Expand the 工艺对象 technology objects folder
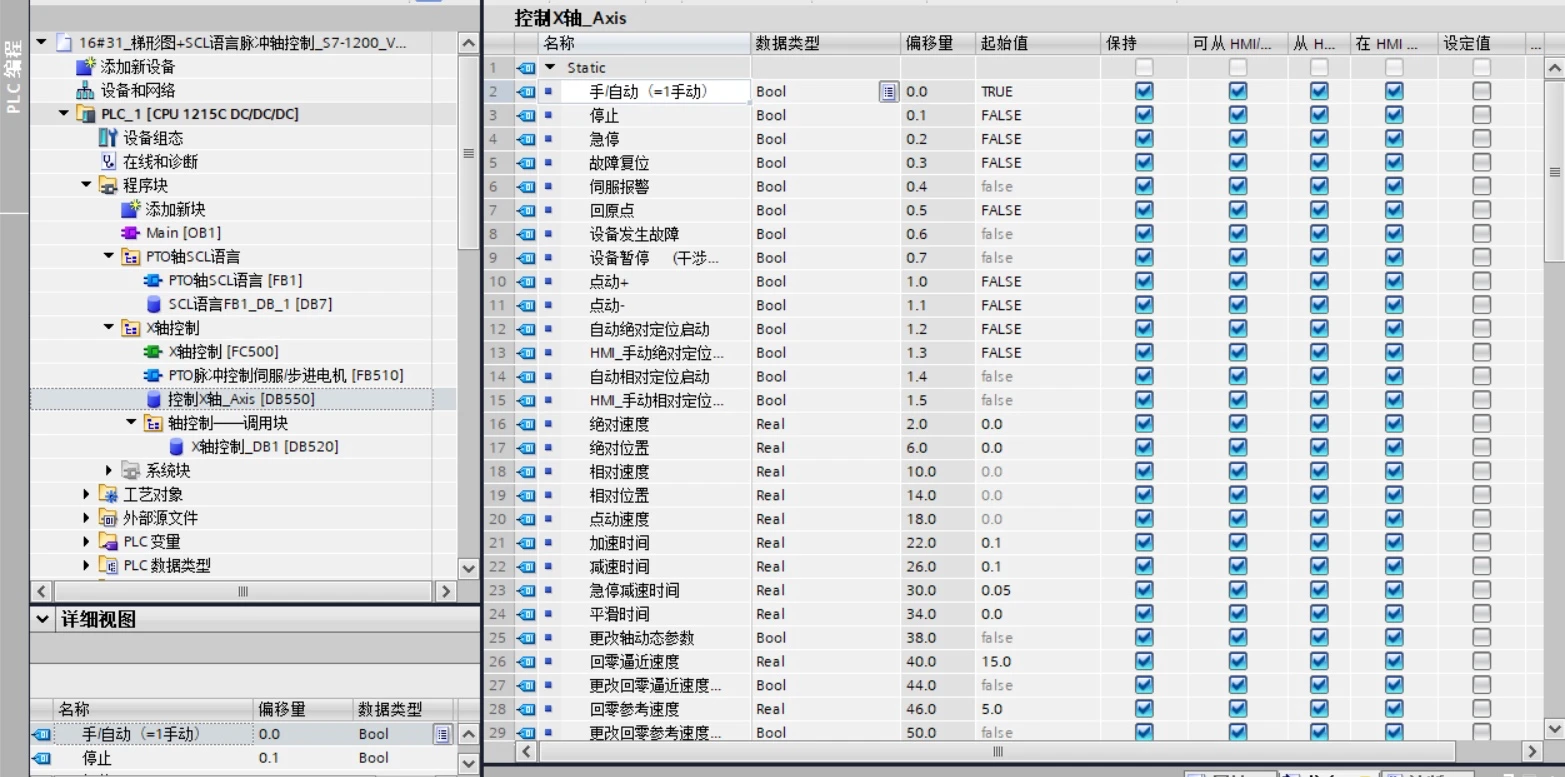 87,494
